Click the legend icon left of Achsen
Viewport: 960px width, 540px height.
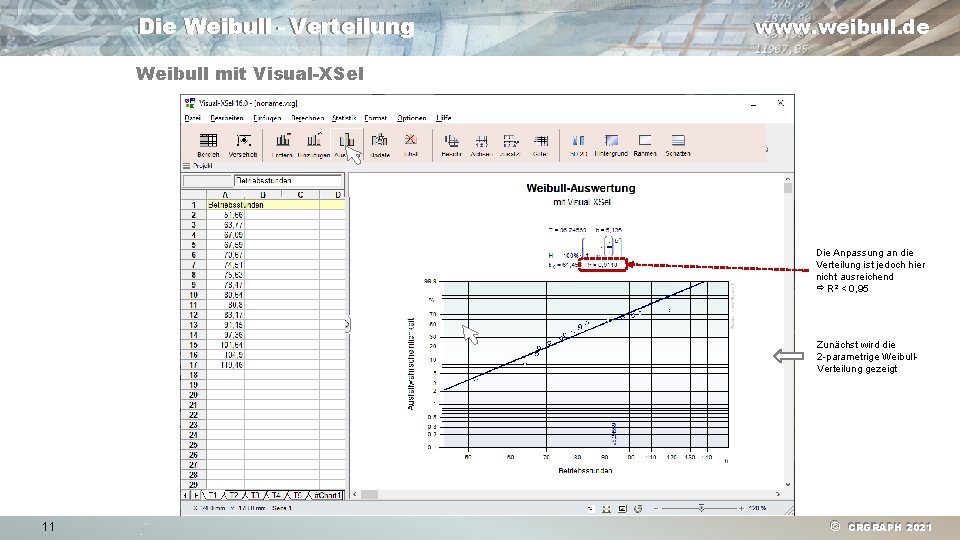(x=451, y=141)
